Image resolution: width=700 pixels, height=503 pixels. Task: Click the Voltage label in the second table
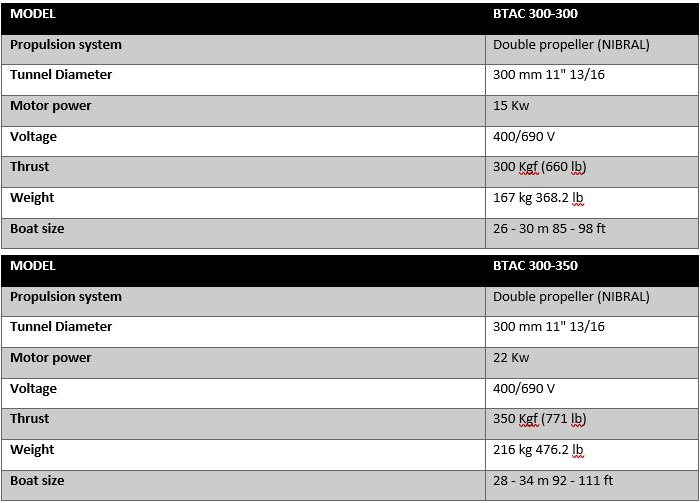tap(33, 389)
